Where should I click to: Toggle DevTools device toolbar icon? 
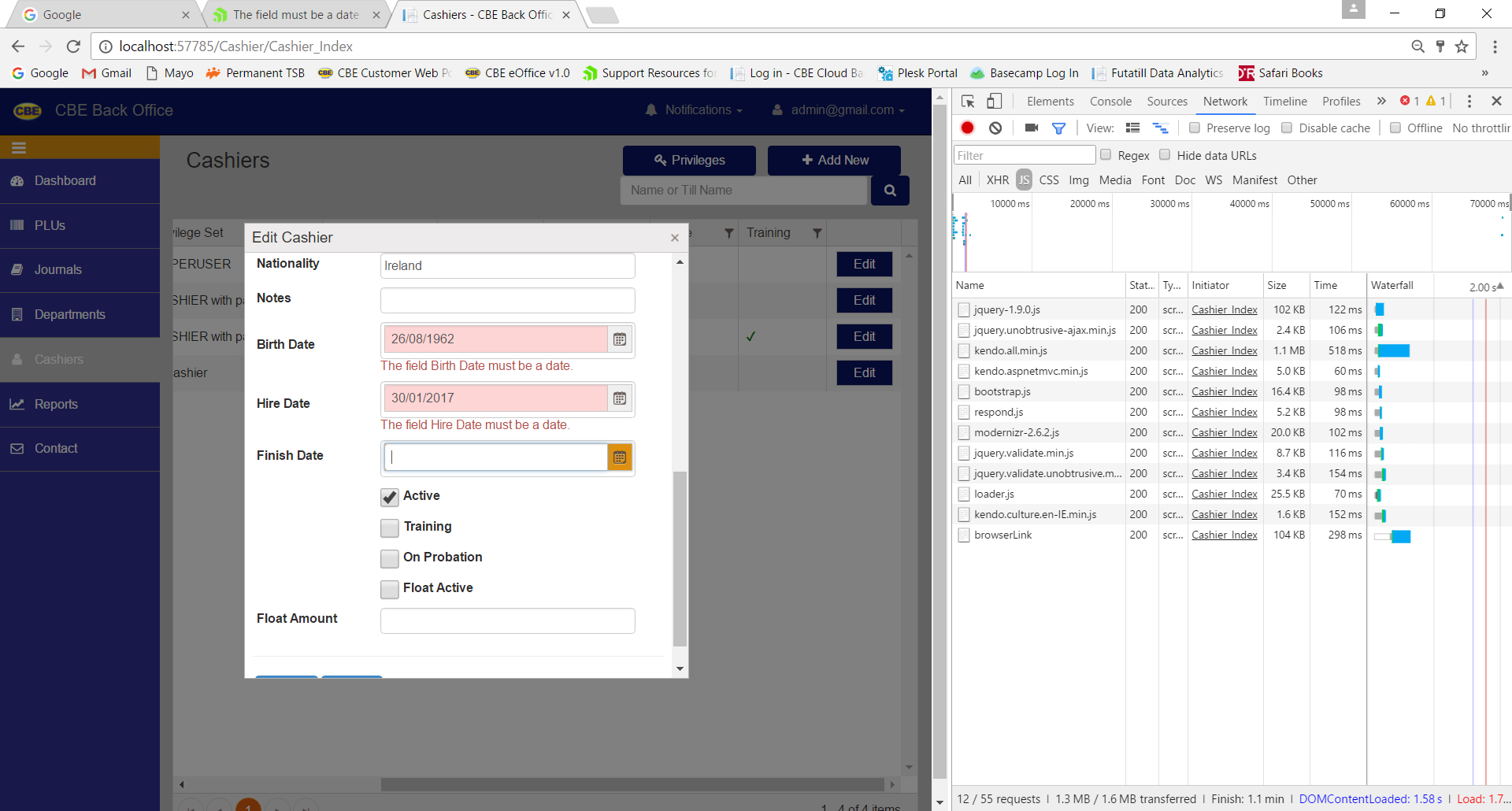(x=995, y=102)
